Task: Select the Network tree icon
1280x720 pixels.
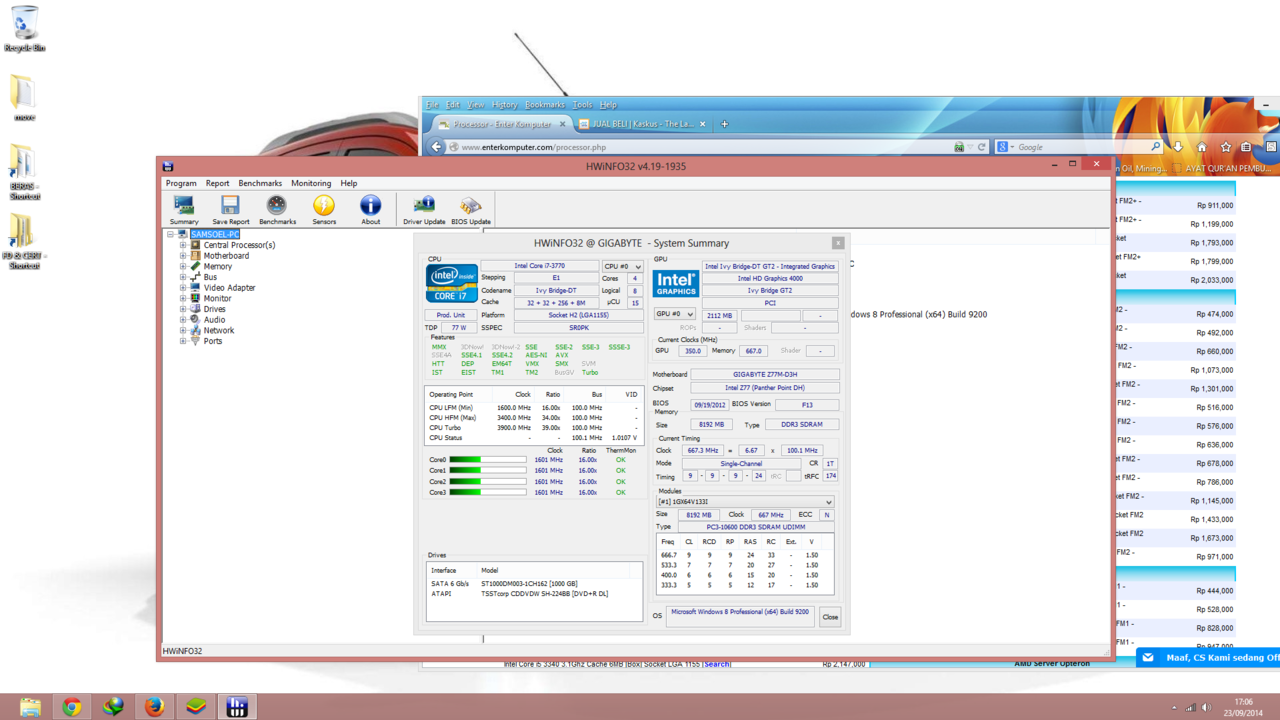Action: tap(195, 330)
